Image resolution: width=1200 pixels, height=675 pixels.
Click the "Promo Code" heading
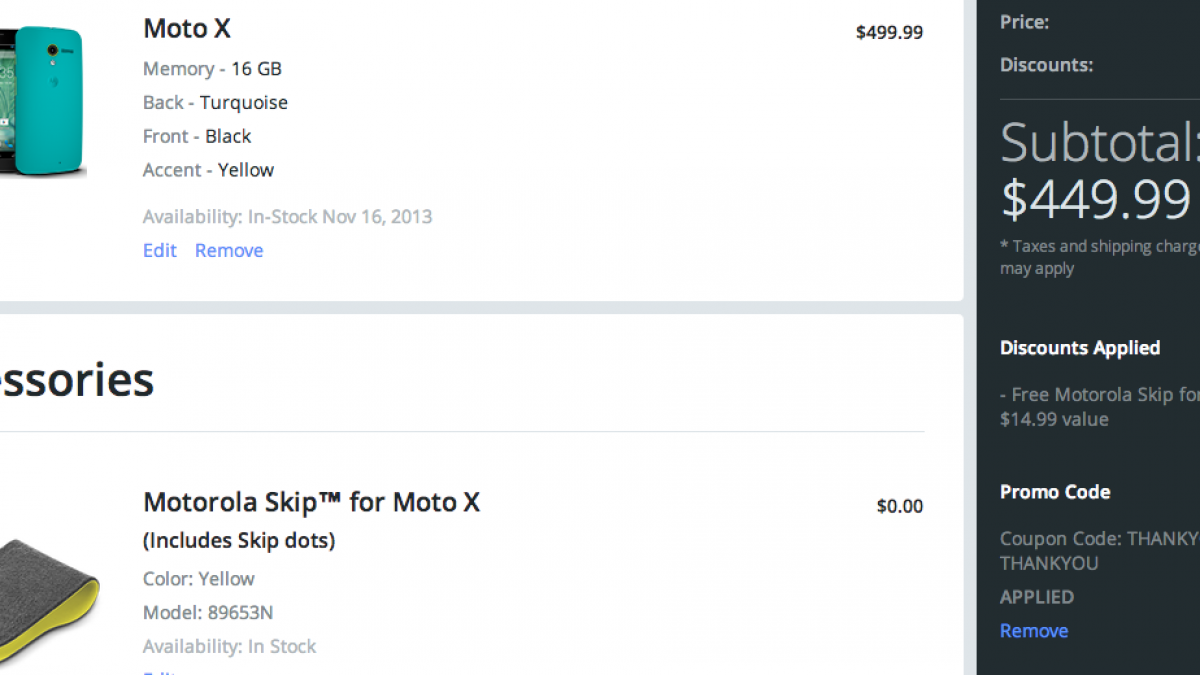point(1055,492)
